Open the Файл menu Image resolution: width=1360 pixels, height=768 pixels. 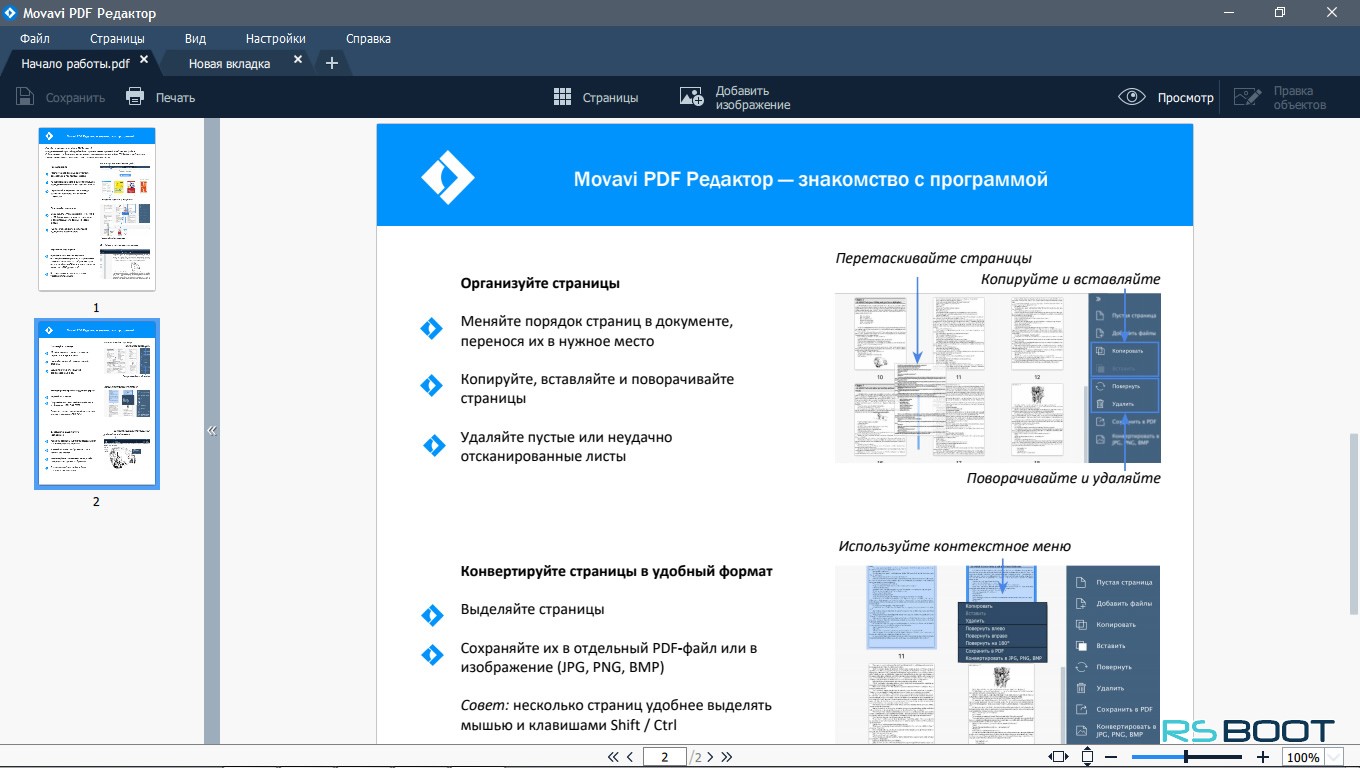tap(35, 39)
